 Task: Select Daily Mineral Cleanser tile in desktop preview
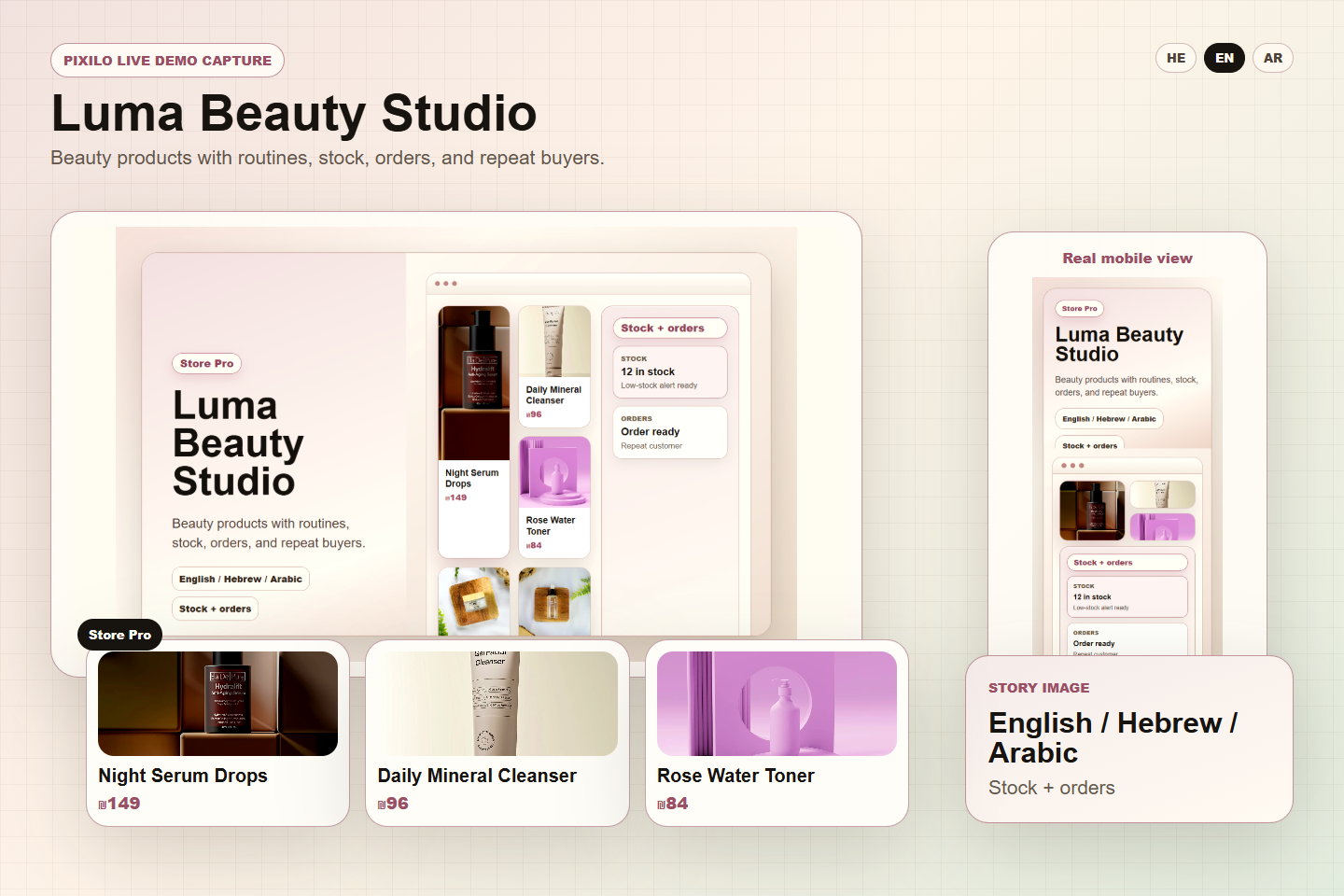tap(554, 366)
